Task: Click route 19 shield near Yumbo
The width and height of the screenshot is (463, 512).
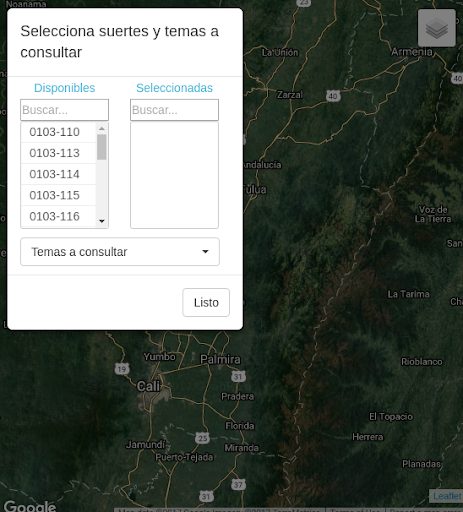Action: click(122, 369)
